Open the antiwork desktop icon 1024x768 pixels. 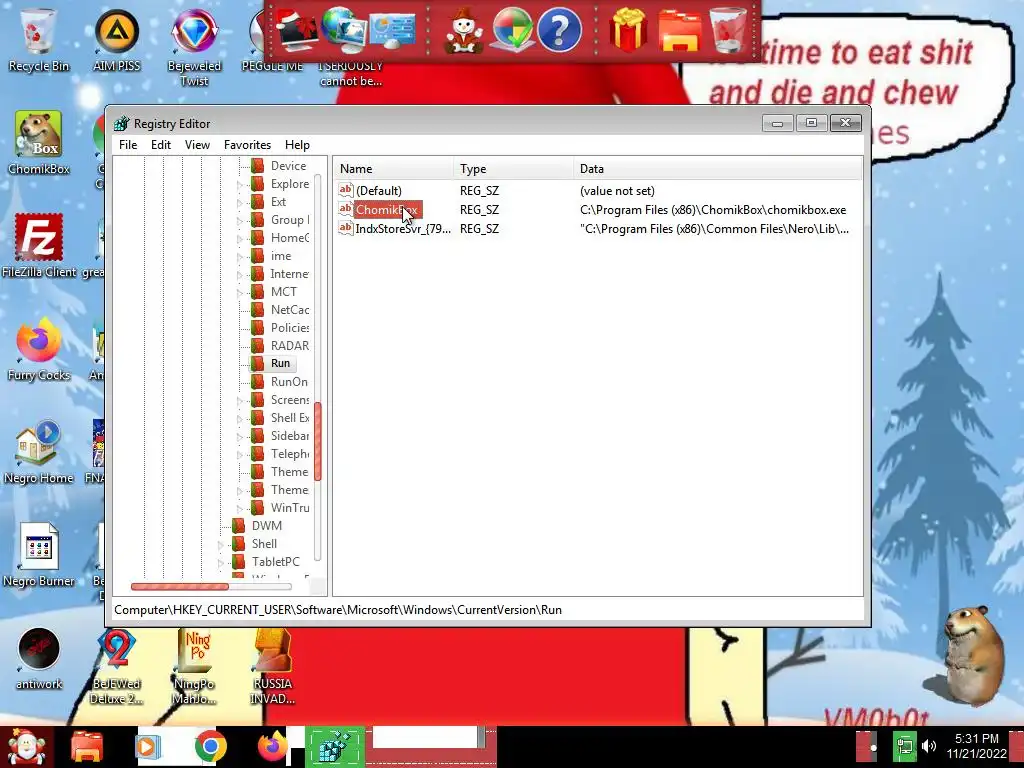(x=39, y=658)
